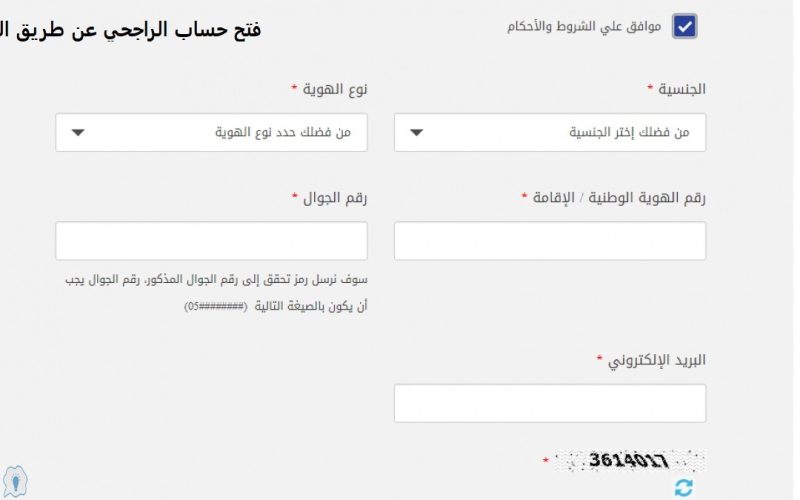Click the رقم الهوية الوطنية / الإقامة label

pyautogui.click(x=619, y=198)
